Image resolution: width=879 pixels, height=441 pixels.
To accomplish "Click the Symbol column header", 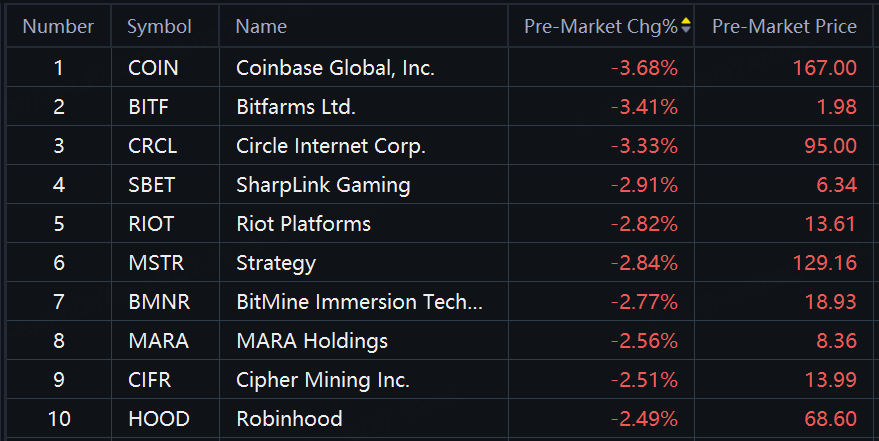I will tap(159, 27).
